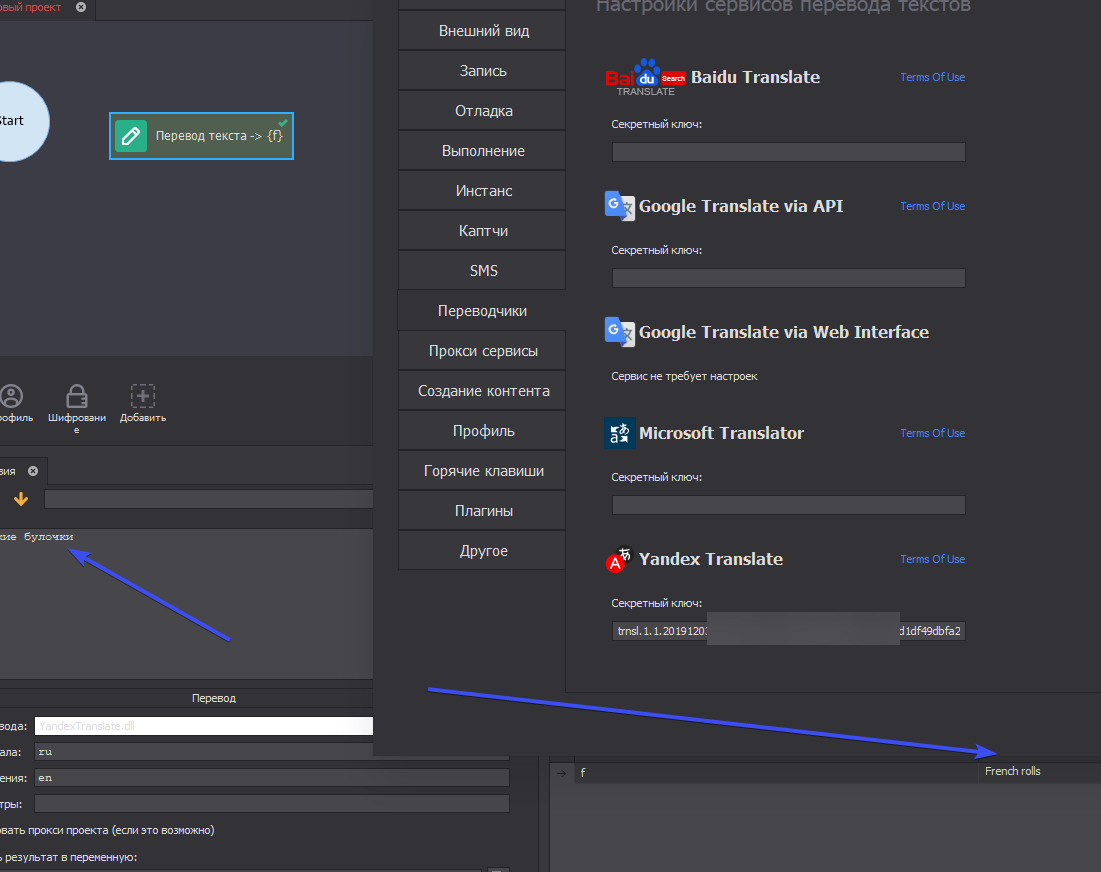The width and height of the screenshot is (1101, 872).
Task: Select the Переводчики settings section
Action: (482, 311)
